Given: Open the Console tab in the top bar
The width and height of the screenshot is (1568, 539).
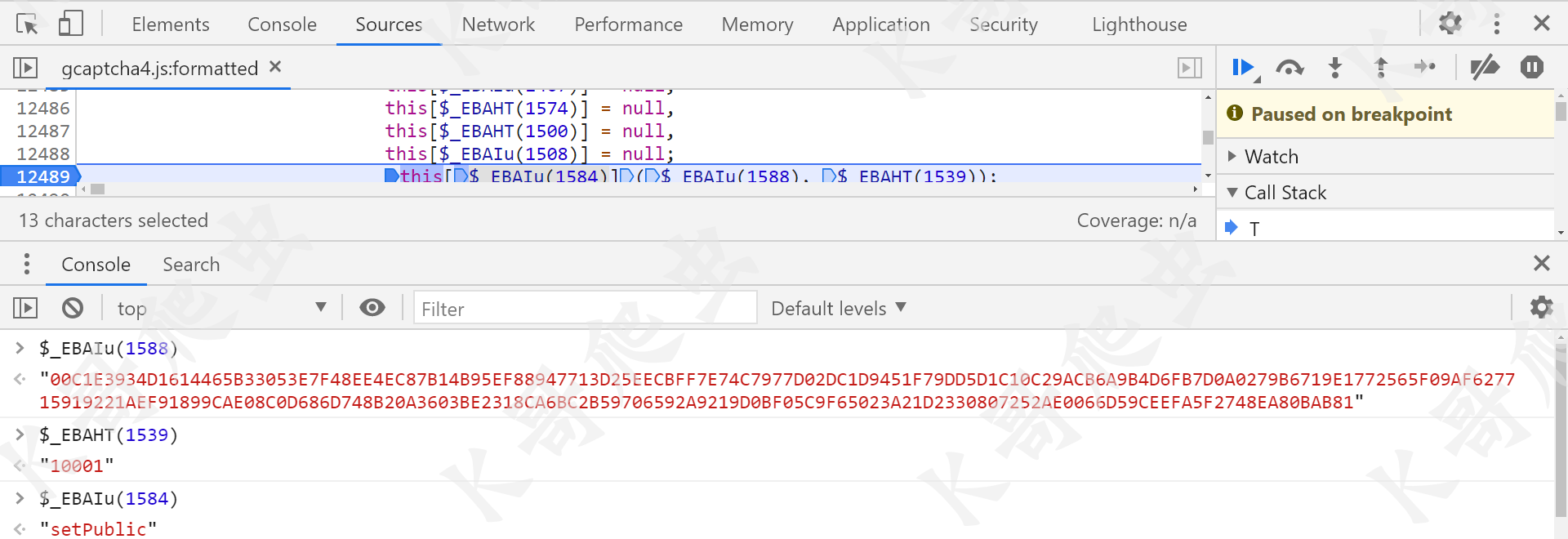Looking at the screenshot, I should pyautogui.click(x=282, y=24).
